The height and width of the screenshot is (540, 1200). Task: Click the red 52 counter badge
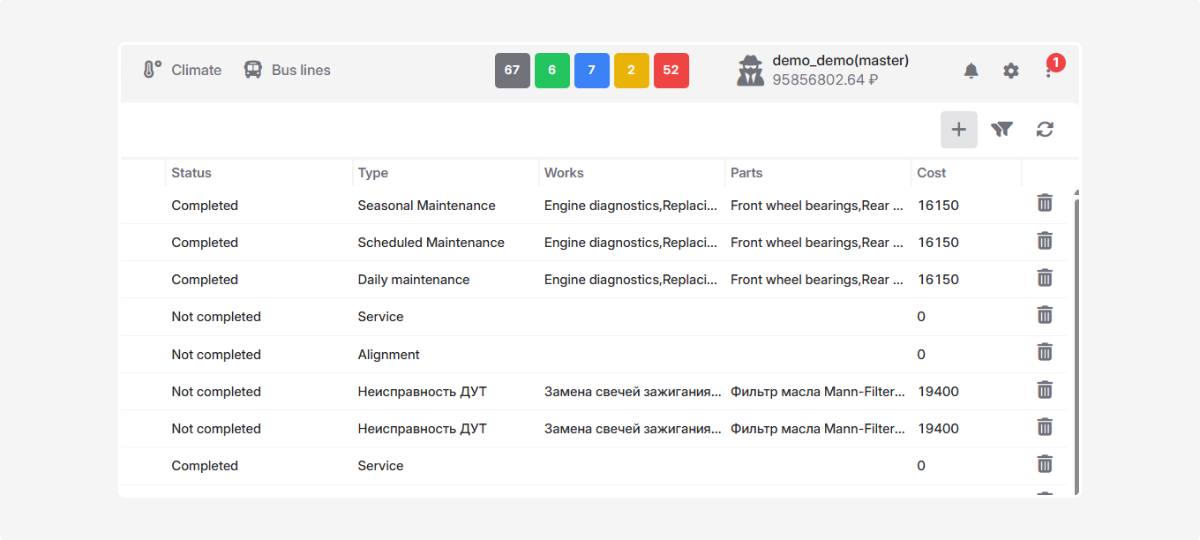(671, 70)
